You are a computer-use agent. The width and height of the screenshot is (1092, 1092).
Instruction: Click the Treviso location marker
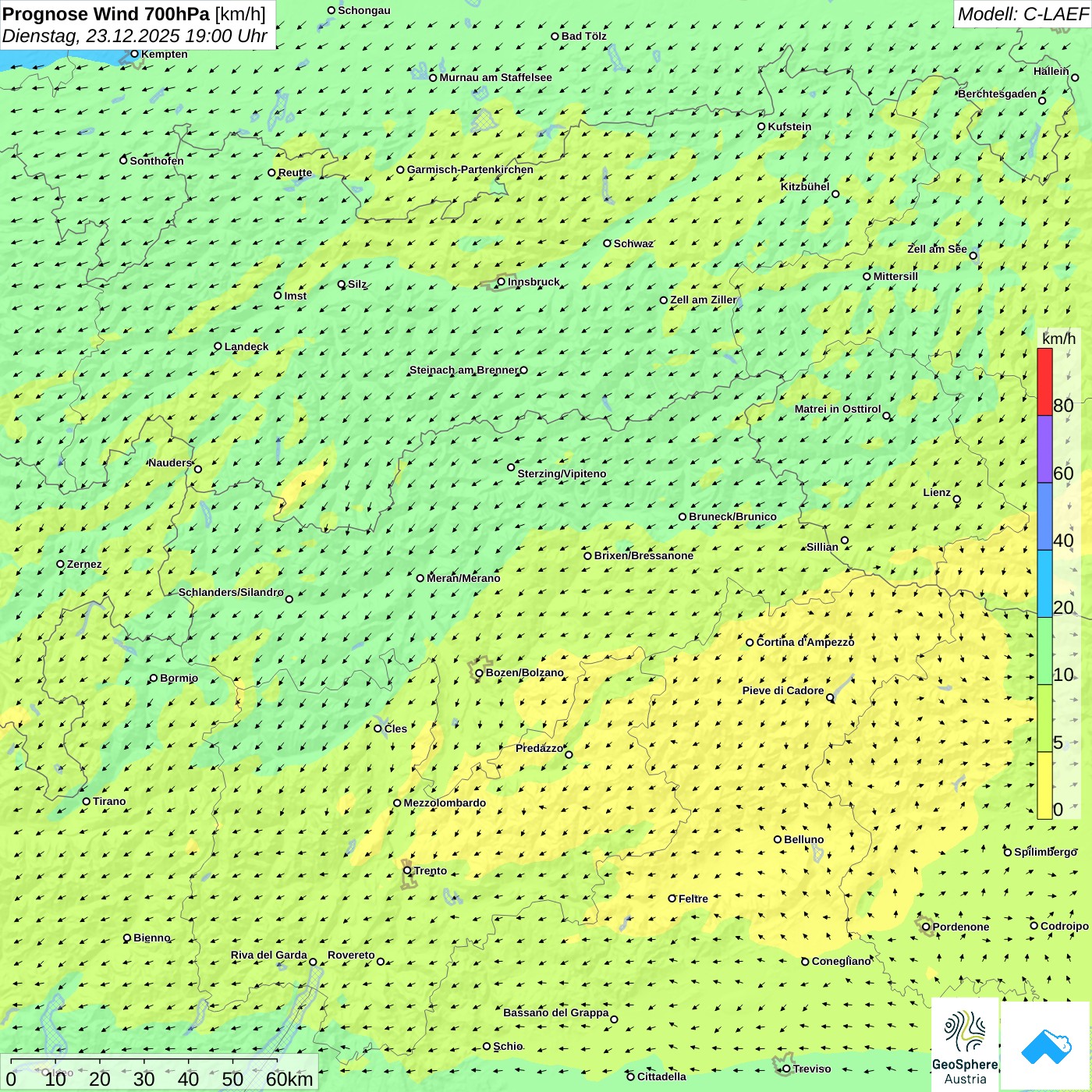[786, 1069]
